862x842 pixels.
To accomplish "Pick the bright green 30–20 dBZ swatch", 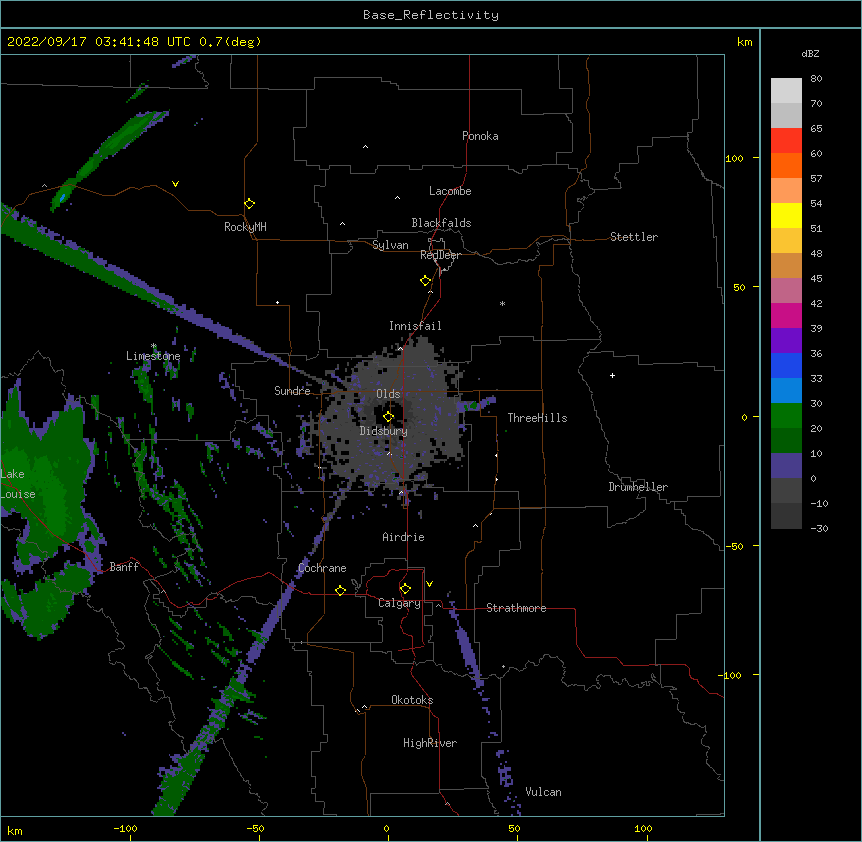I will (786, 416).
